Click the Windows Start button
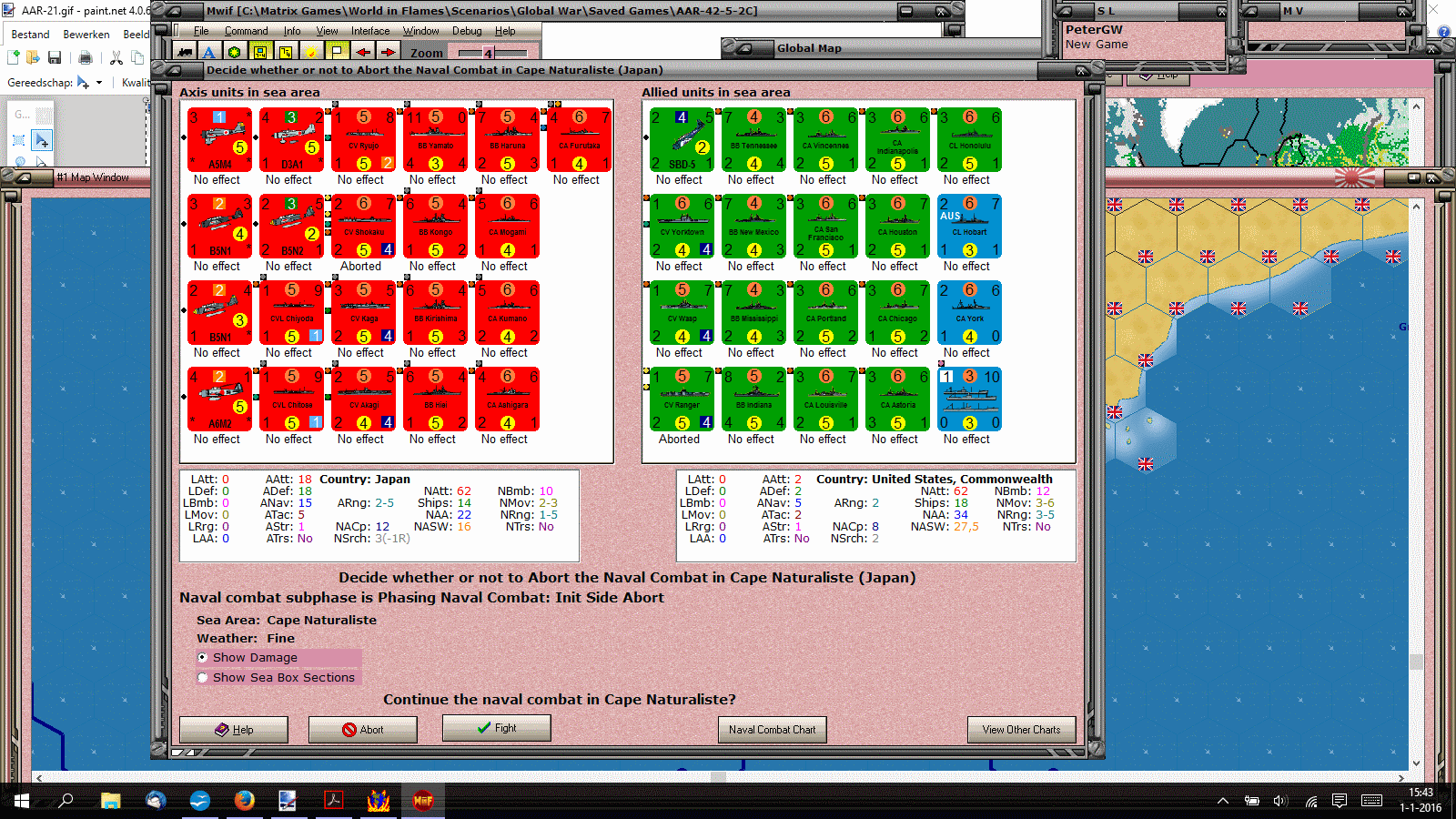 22,801
